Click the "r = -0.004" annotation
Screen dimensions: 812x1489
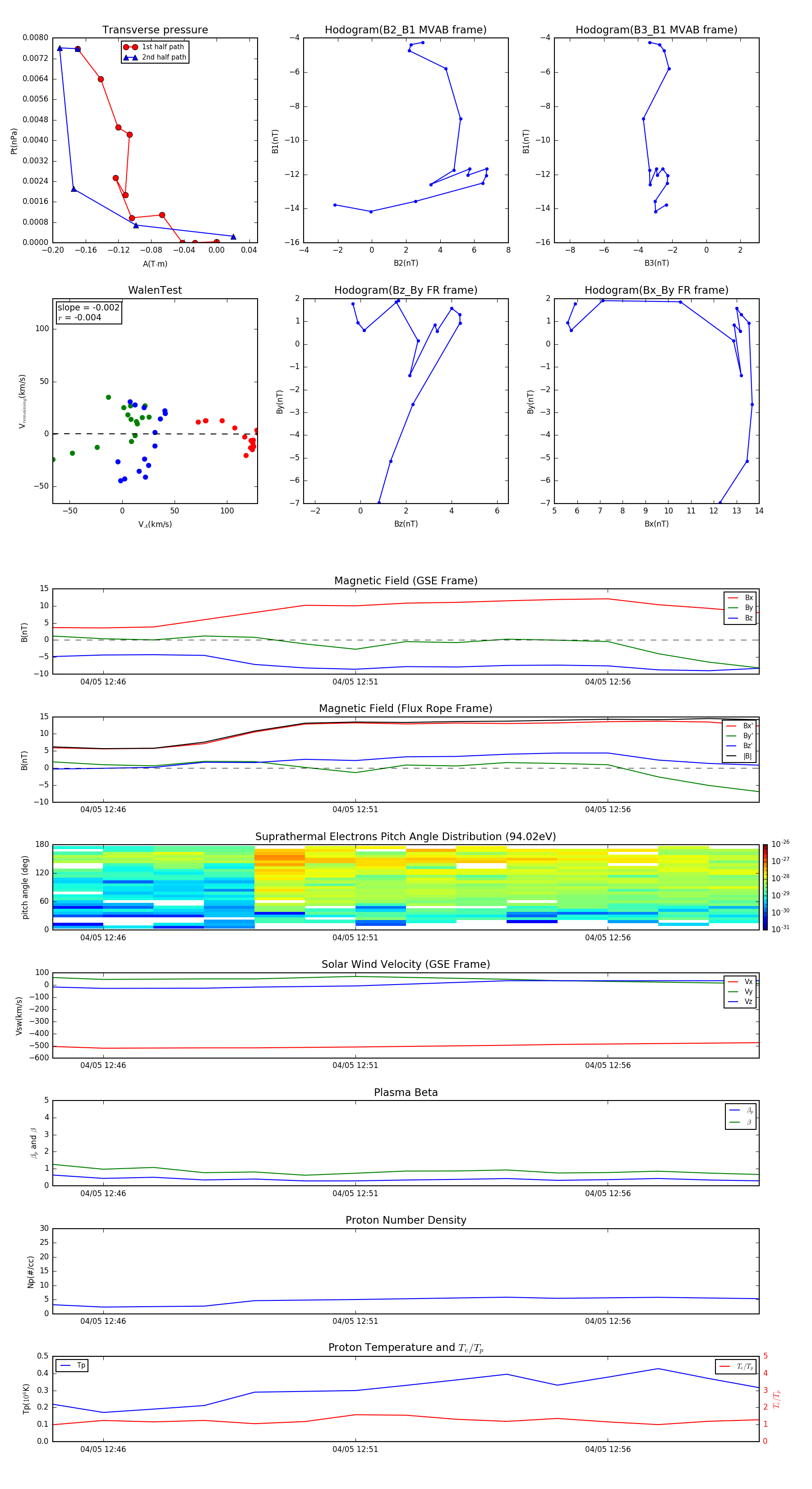(x=80, y=317)
